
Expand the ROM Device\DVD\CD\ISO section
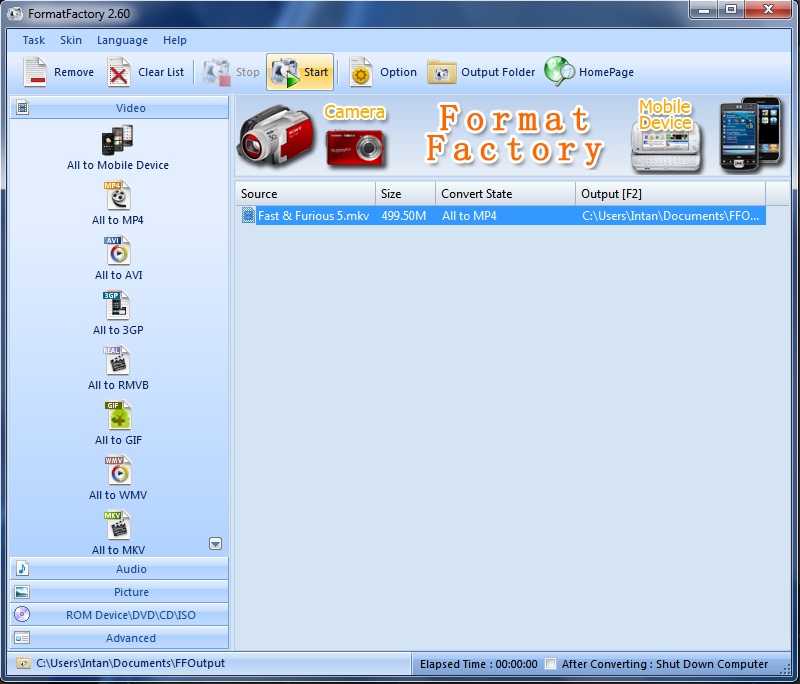coord(119,615)
